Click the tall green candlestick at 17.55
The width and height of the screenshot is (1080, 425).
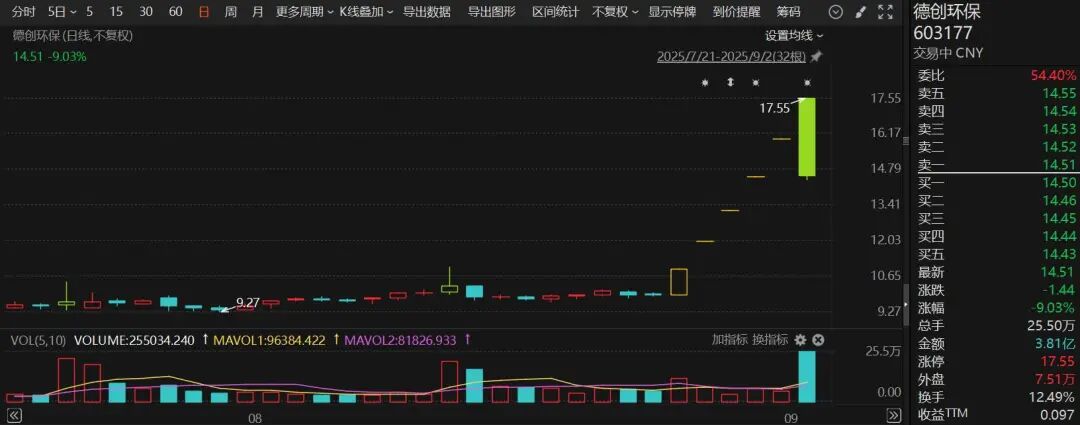807,137
